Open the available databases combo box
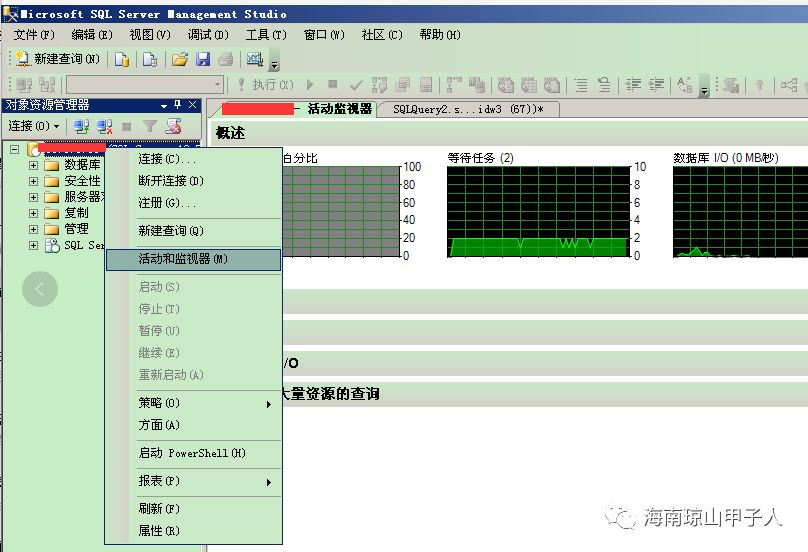Screen dimensions: 808x552 (x=145, y=85)
